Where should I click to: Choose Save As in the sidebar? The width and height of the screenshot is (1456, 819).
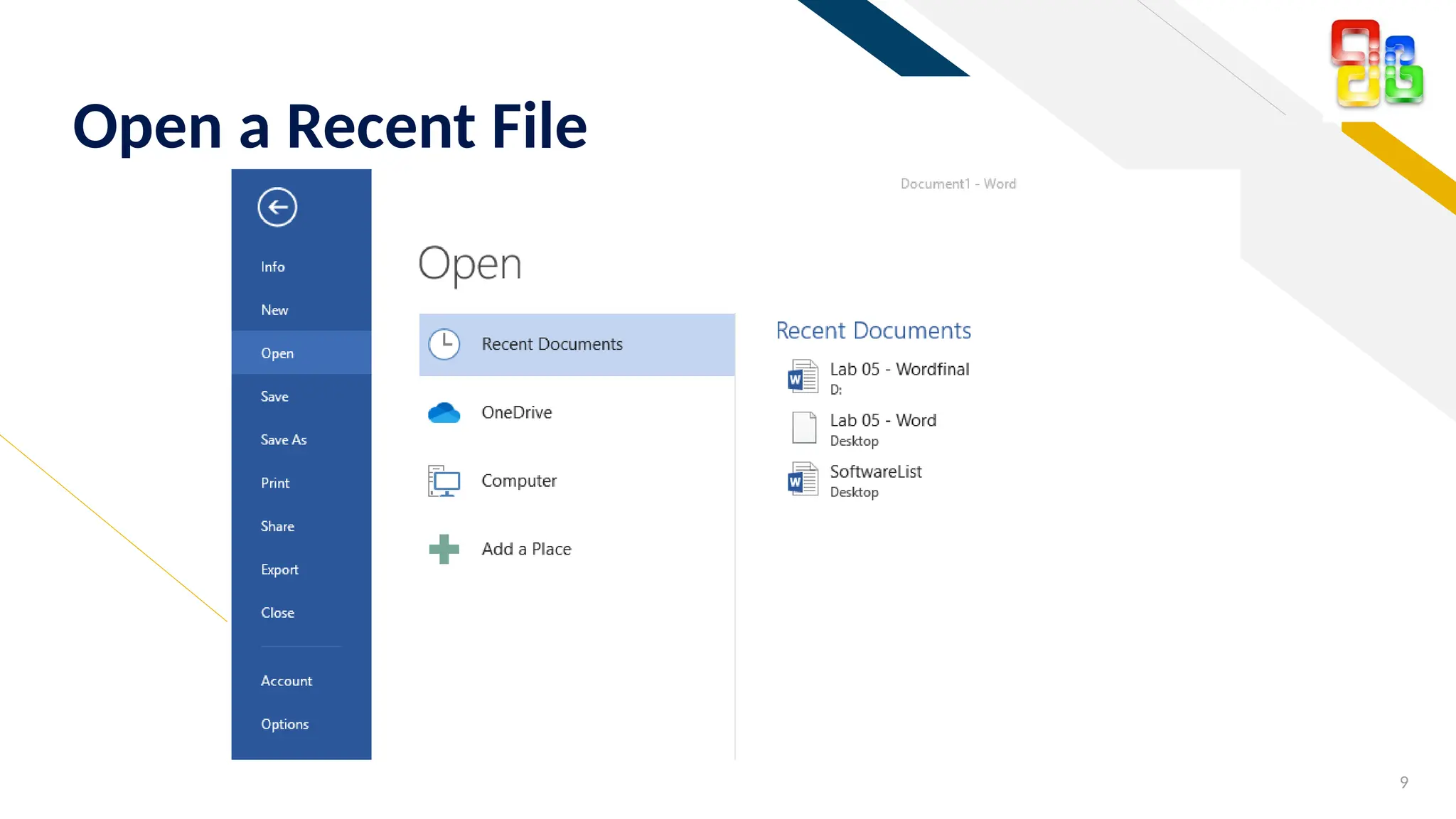tap(284, 440)
